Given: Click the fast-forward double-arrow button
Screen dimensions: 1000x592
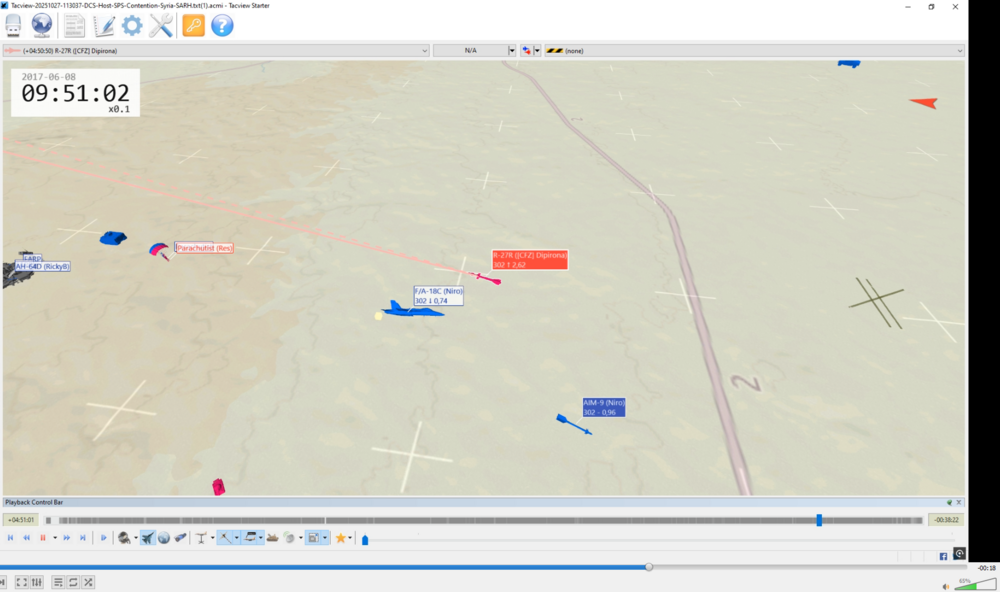Looking at the screenshot, I should click(66, 538).
